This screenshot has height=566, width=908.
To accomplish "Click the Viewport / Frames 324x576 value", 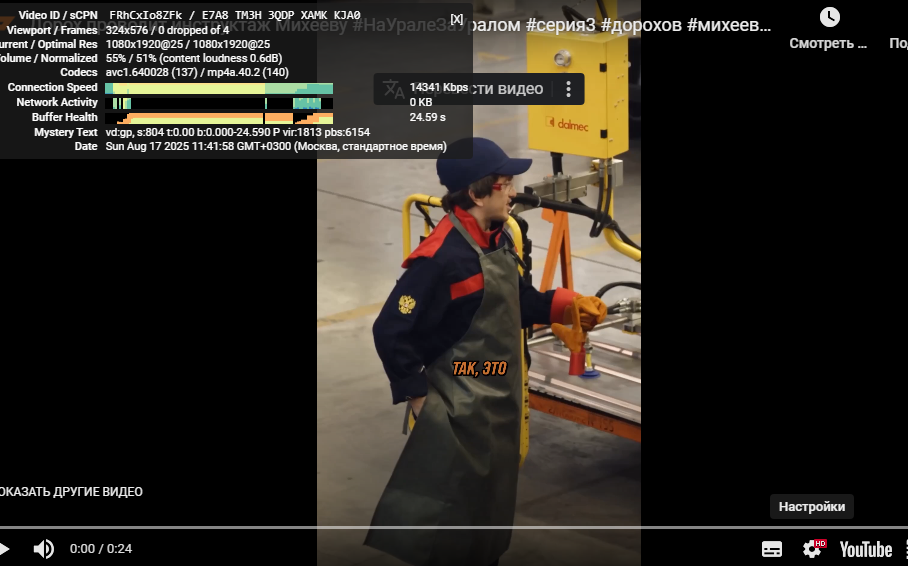I will [x=167, y=30].
